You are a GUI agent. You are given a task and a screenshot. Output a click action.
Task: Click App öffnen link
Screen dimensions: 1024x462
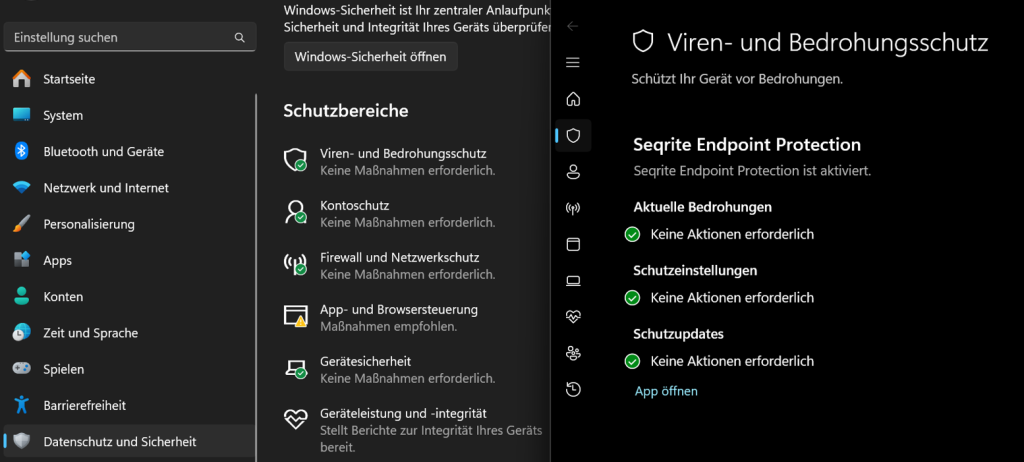pyautogui.click(x=666, y=391)
